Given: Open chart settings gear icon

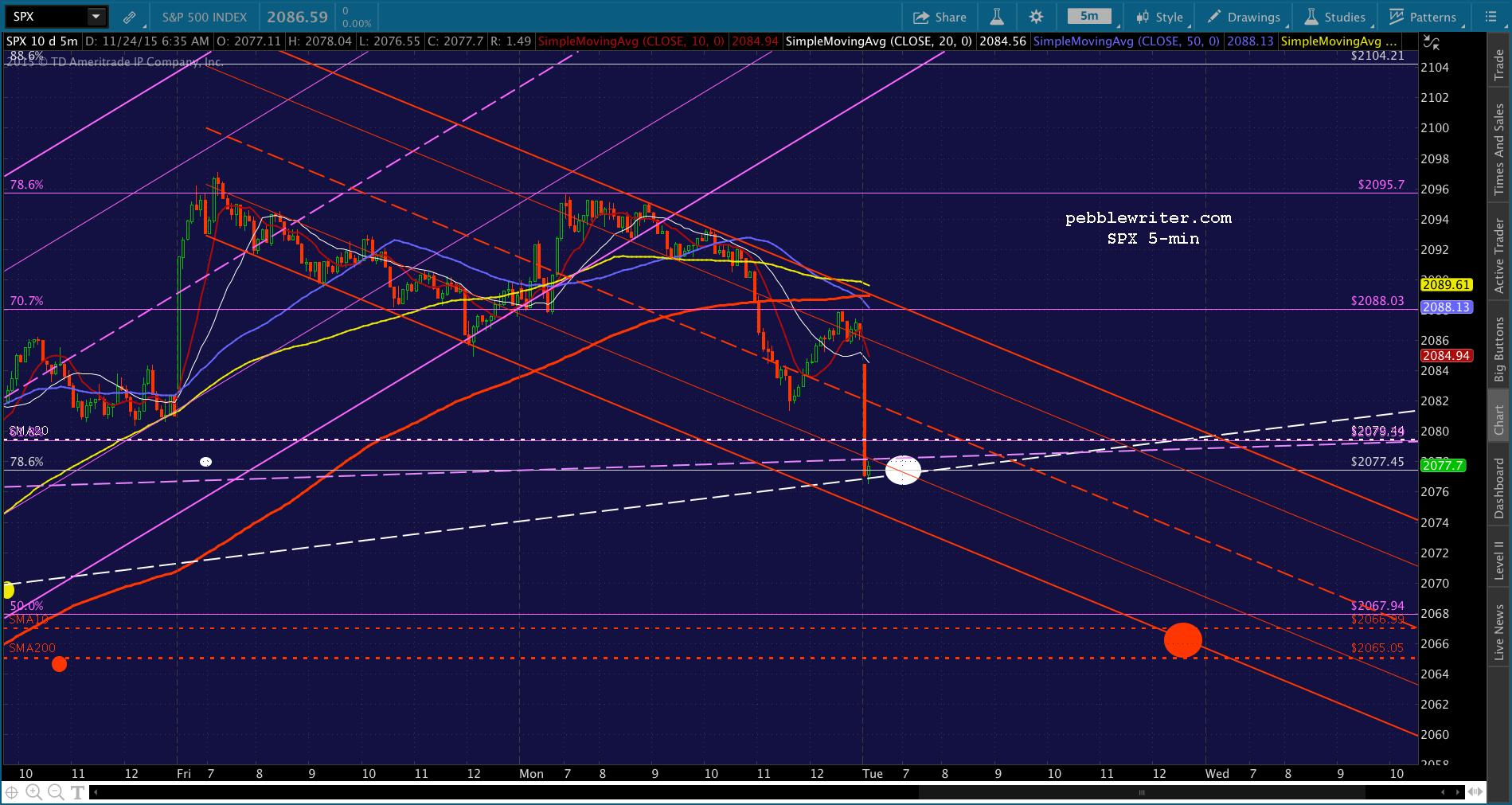Looking at the screenshot, I should (x=1036, y=17).
